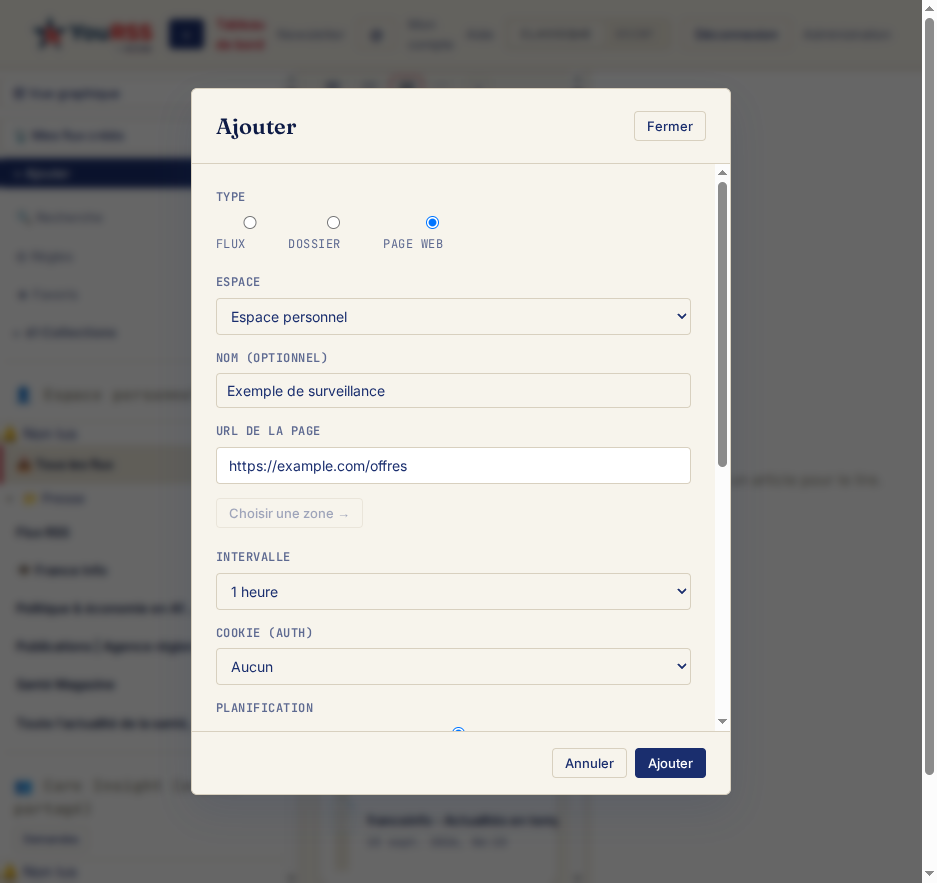Click the dialog scrollbar up arrow
This screenshot has width=937, height=883.
[x=722, y=173]
